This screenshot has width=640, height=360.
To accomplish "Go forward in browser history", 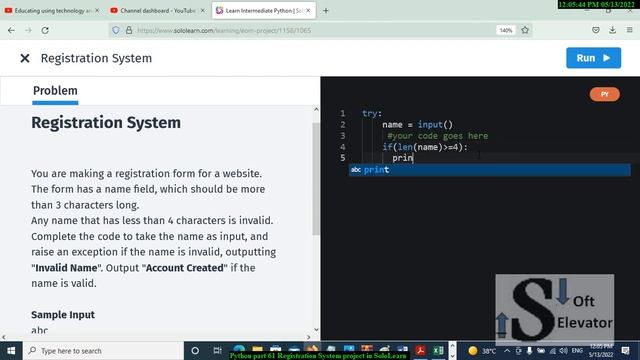I will [28, 30].
